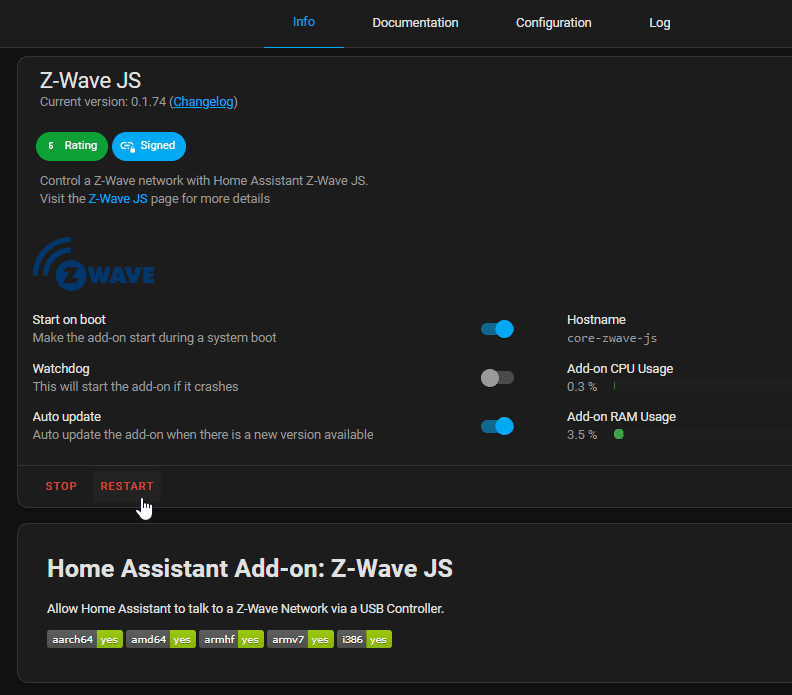This screenshot has height=695, width=792.
Task: Click the Add-on RAM Usage bar
Action: [x=702, y=434]
